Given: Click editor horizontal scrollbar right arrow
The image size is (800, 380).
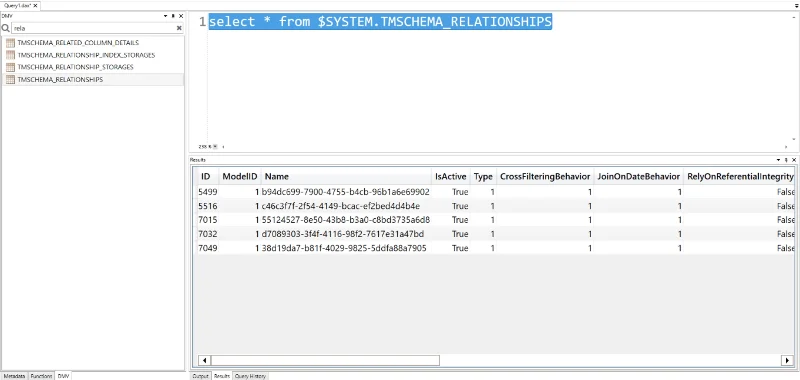Looking at the screenshot, I should tap(787, 146).
